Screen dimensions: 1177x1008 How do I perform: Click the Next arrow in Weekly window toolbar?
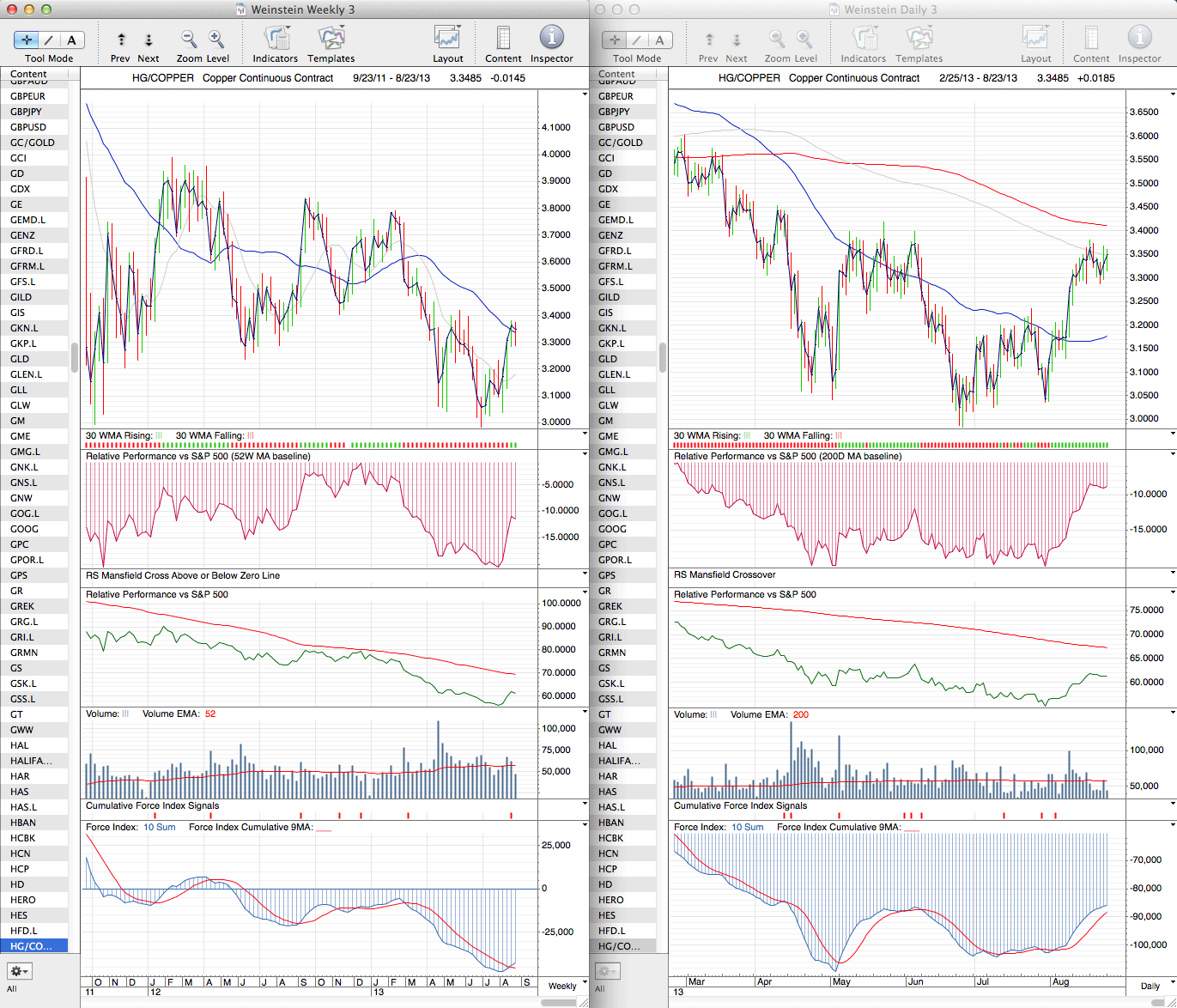pyautogui.click(x=149, y=40)
